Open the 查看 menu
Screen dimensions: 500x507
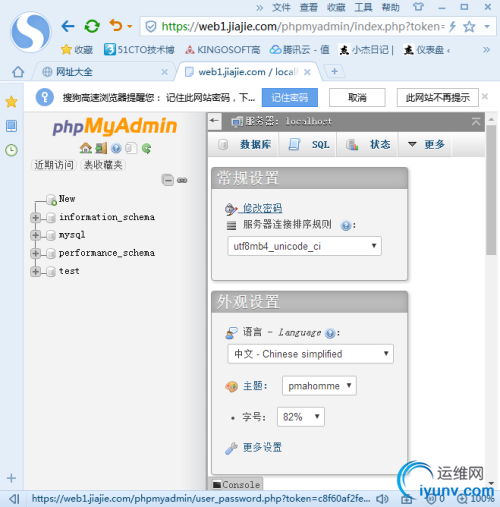(308, 7)
